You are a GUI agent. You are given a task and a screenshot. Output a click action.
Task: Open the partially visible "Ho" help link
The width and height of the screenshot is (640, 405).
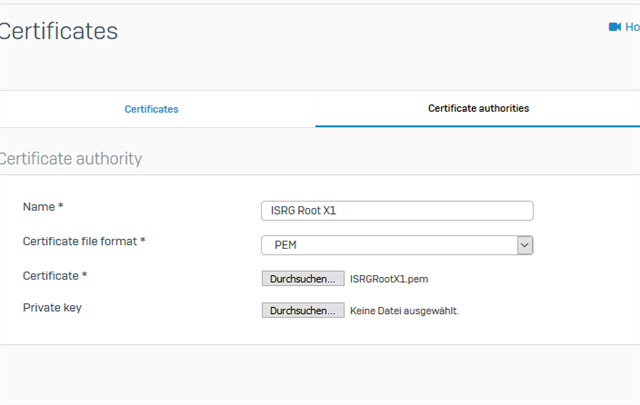coord(632,27)
